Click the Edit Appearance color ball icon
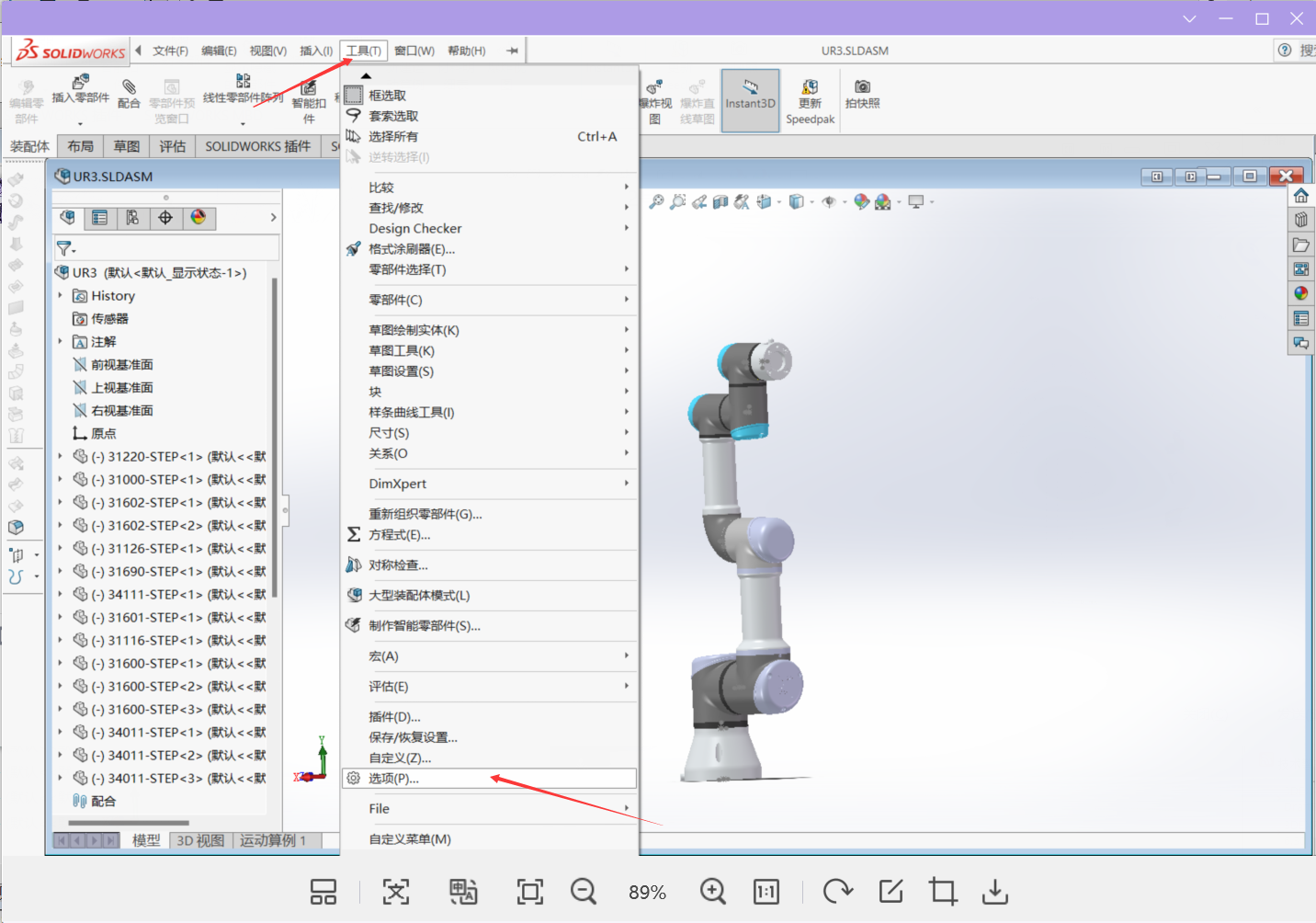1316x923 pixels. pyautogui.click(x=860, y=201)
